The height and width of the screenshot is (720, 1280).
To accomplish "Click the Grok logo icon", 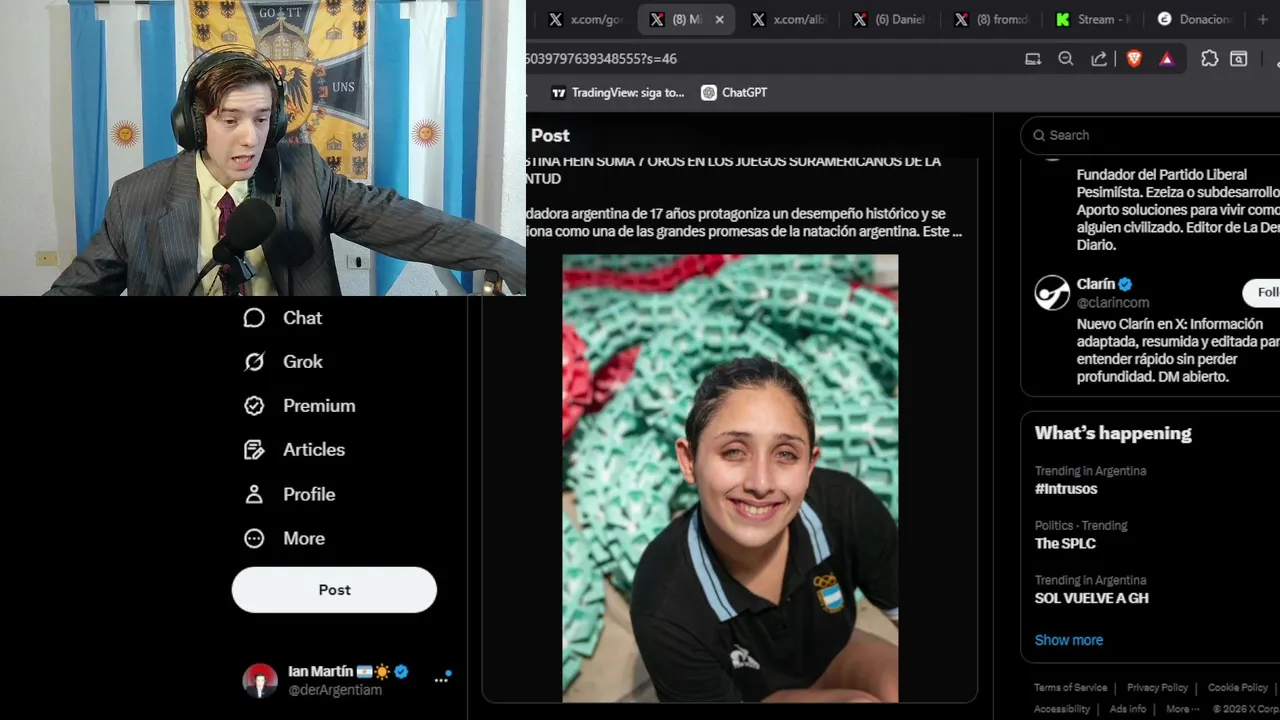I will pyautogui.click(x=254, y=362).
